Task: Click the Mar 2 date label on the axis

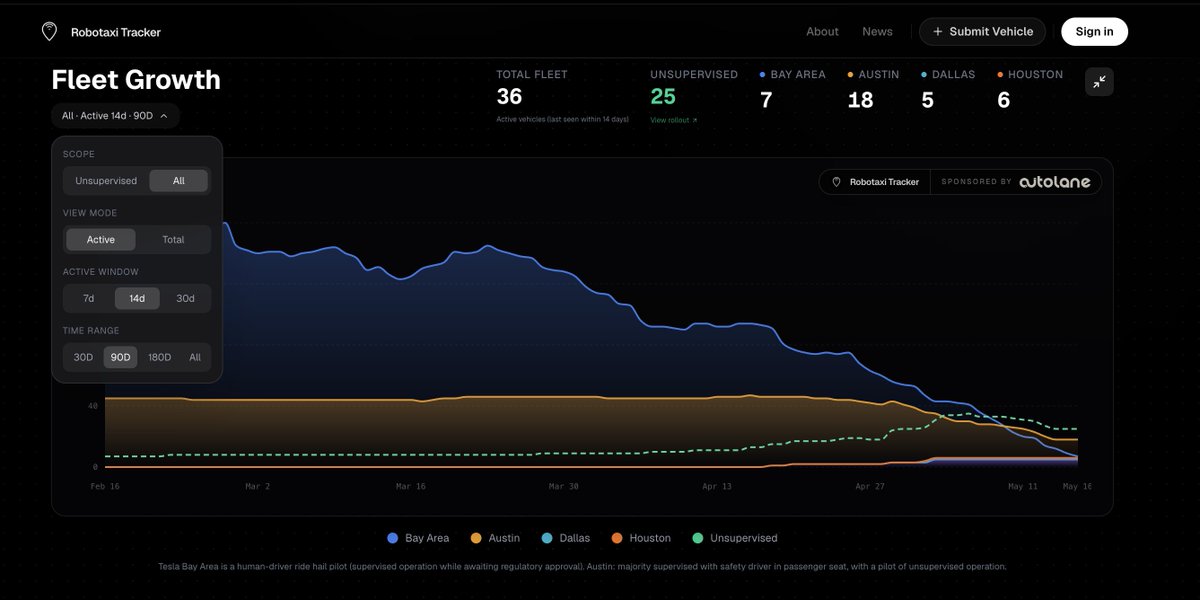Action: [x=258, y=486]
